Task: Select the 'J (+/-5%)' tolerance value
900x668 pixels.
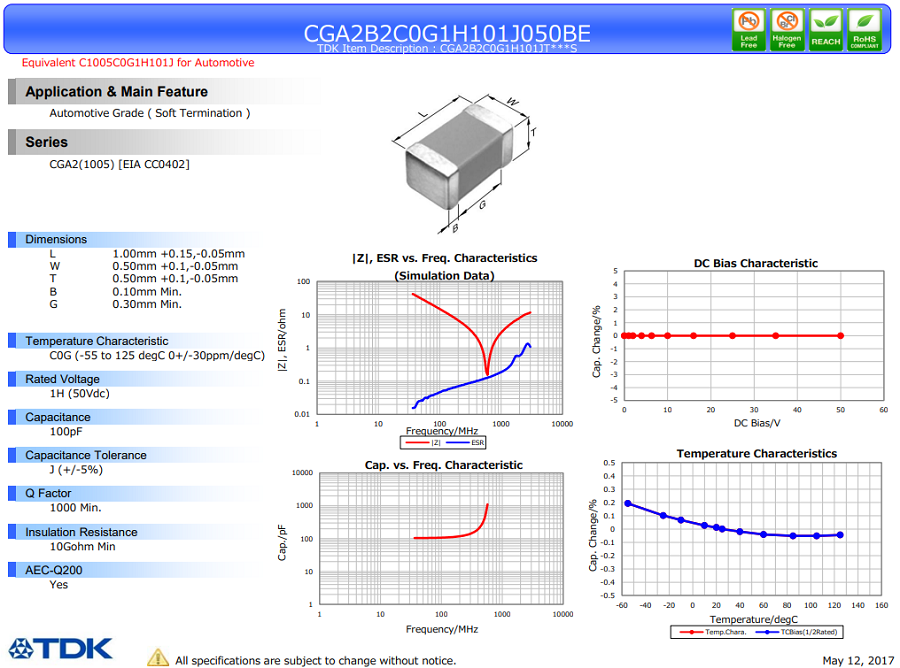Action: click(76, 470)
